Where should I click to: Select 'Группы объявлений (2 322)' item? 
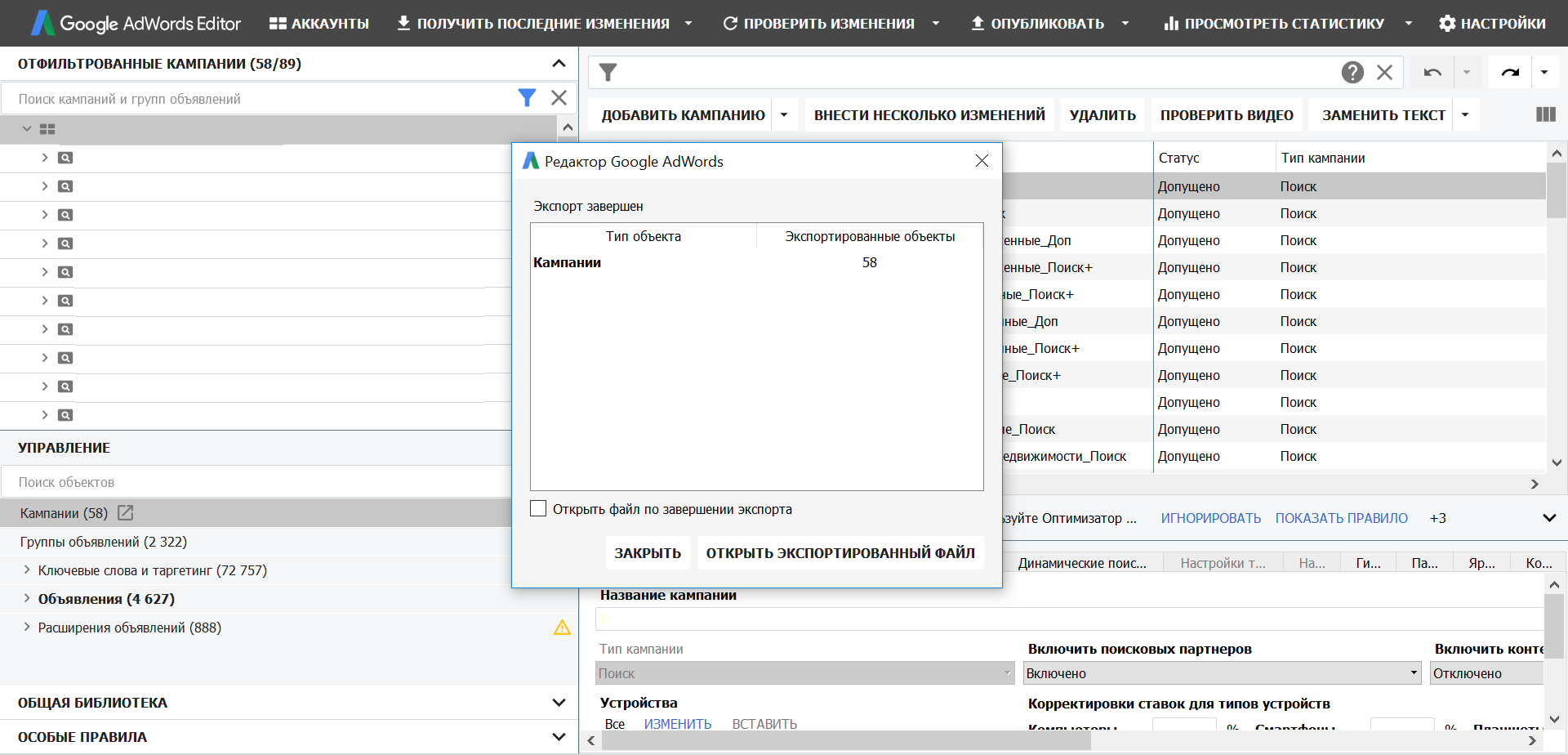104,542
